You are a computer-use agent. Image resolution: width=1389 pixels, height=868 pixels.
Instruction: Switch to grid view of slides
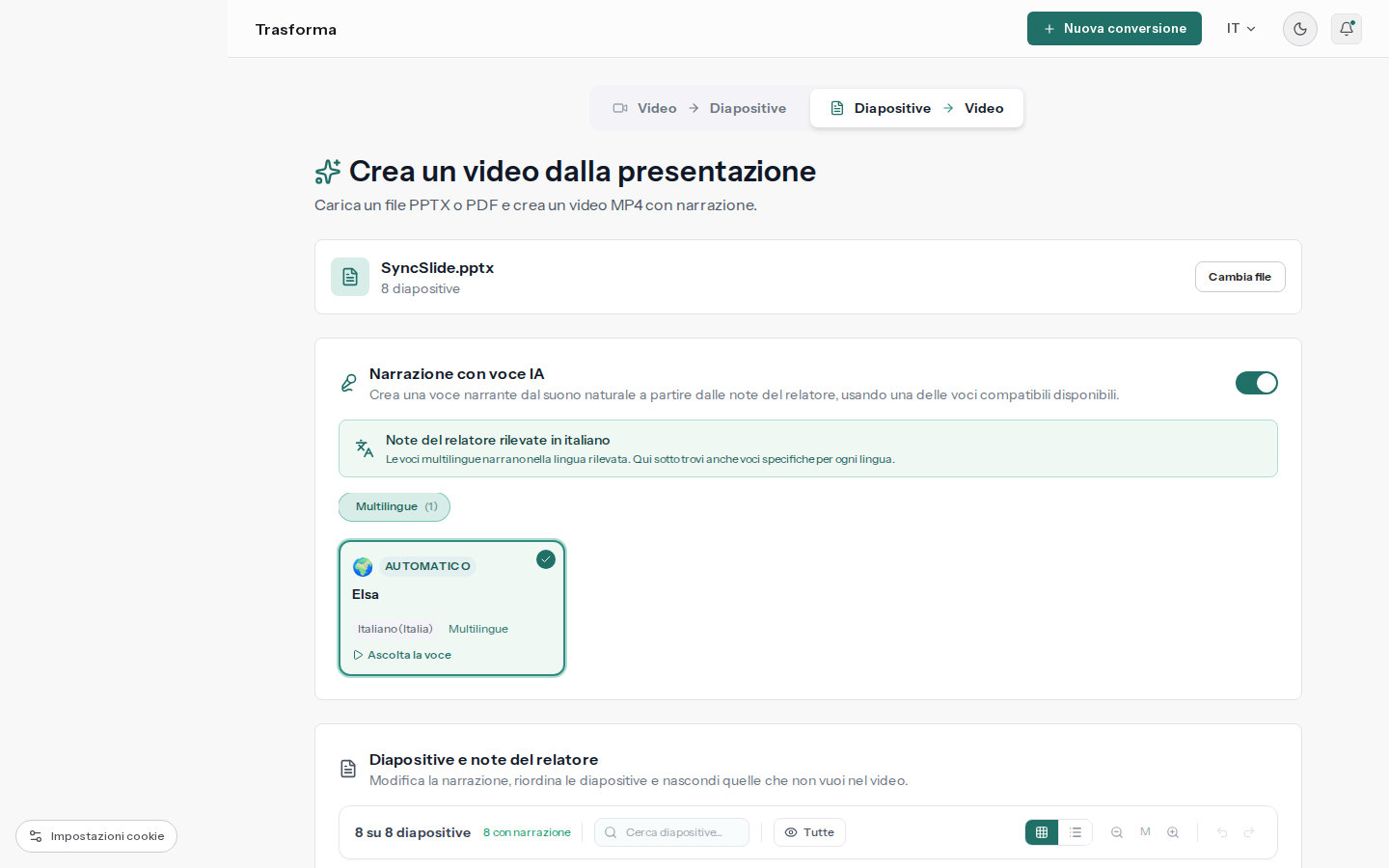click(1042, 832)
